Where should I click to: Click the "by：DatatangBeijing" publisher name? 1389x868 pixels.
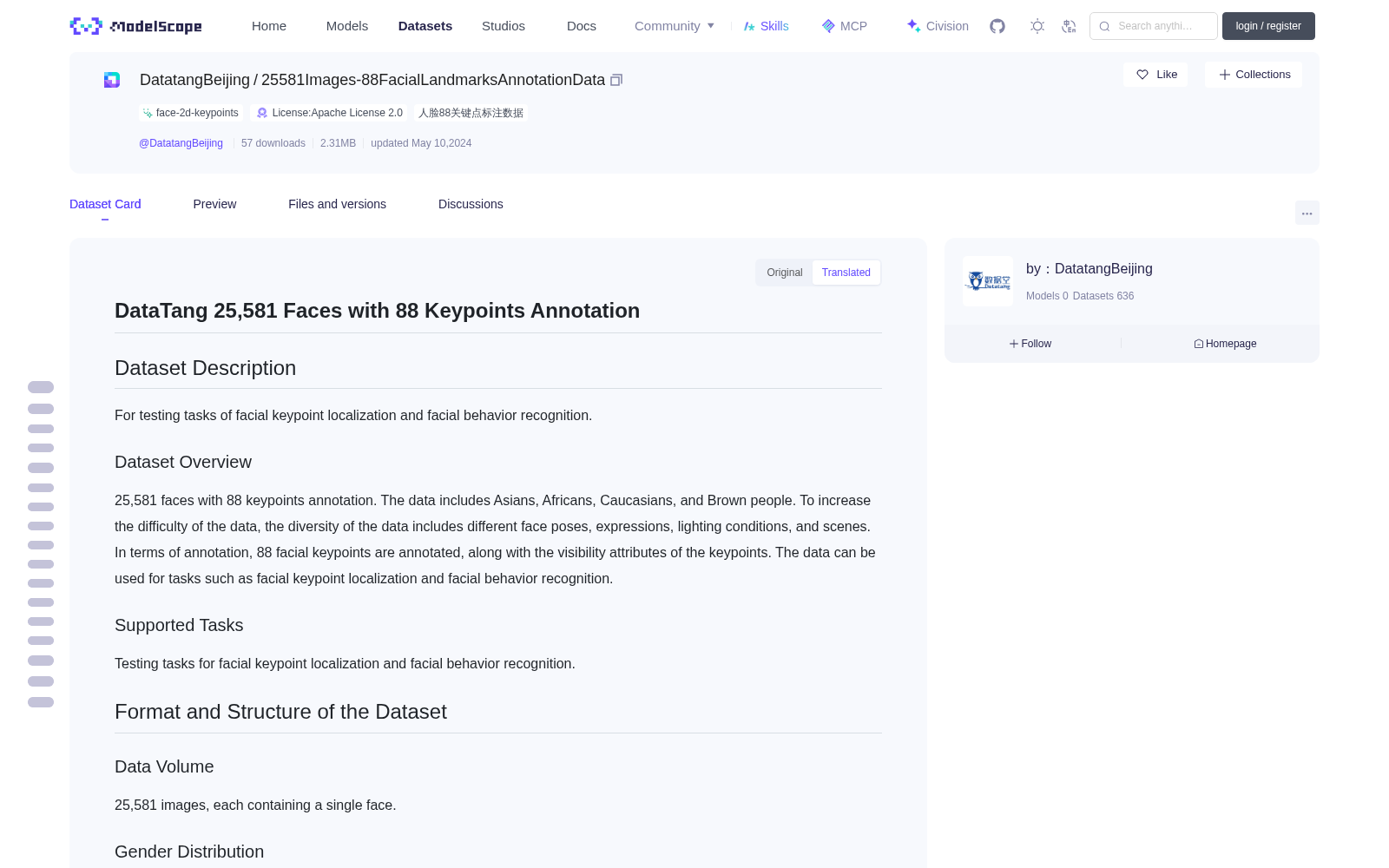pyautogui.click(x=1089, y=269)
